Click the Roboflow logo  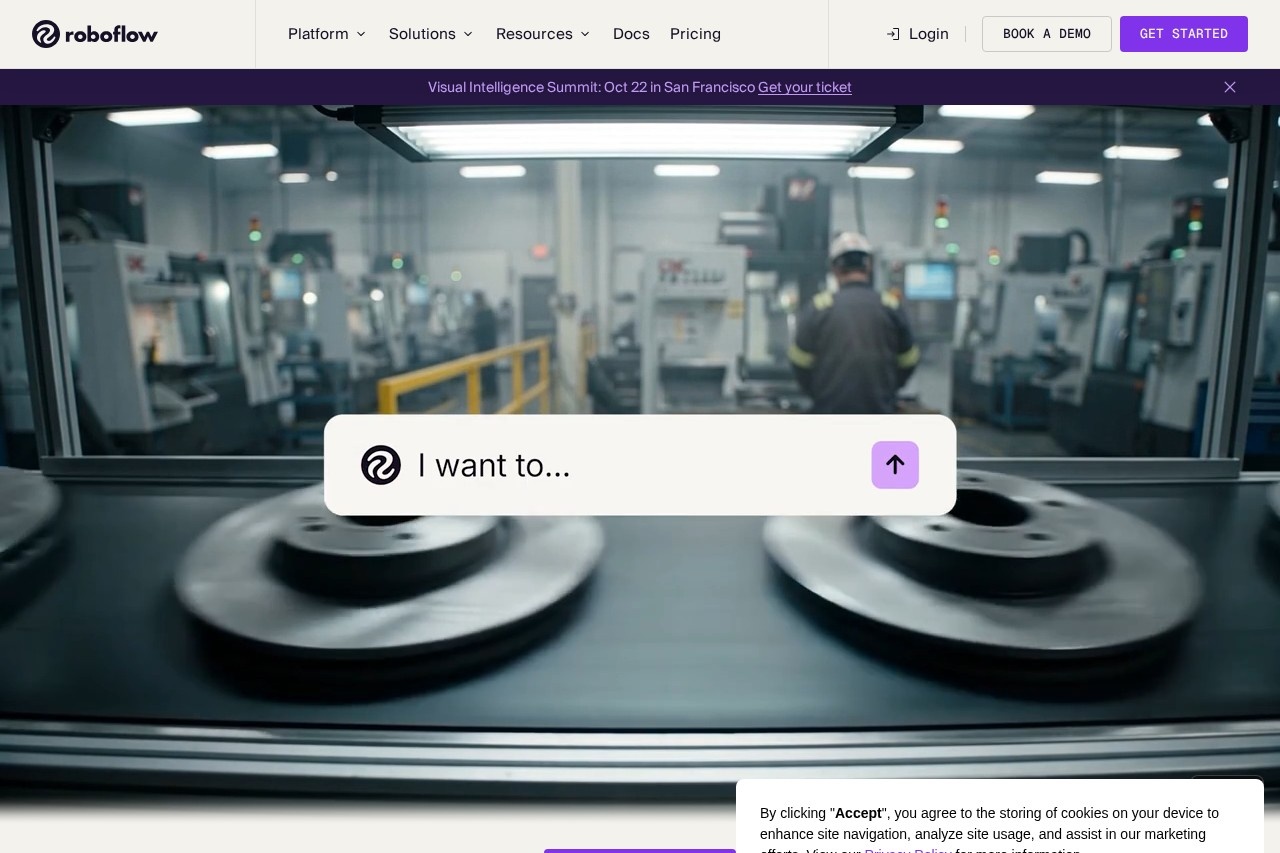click(95, 34)
